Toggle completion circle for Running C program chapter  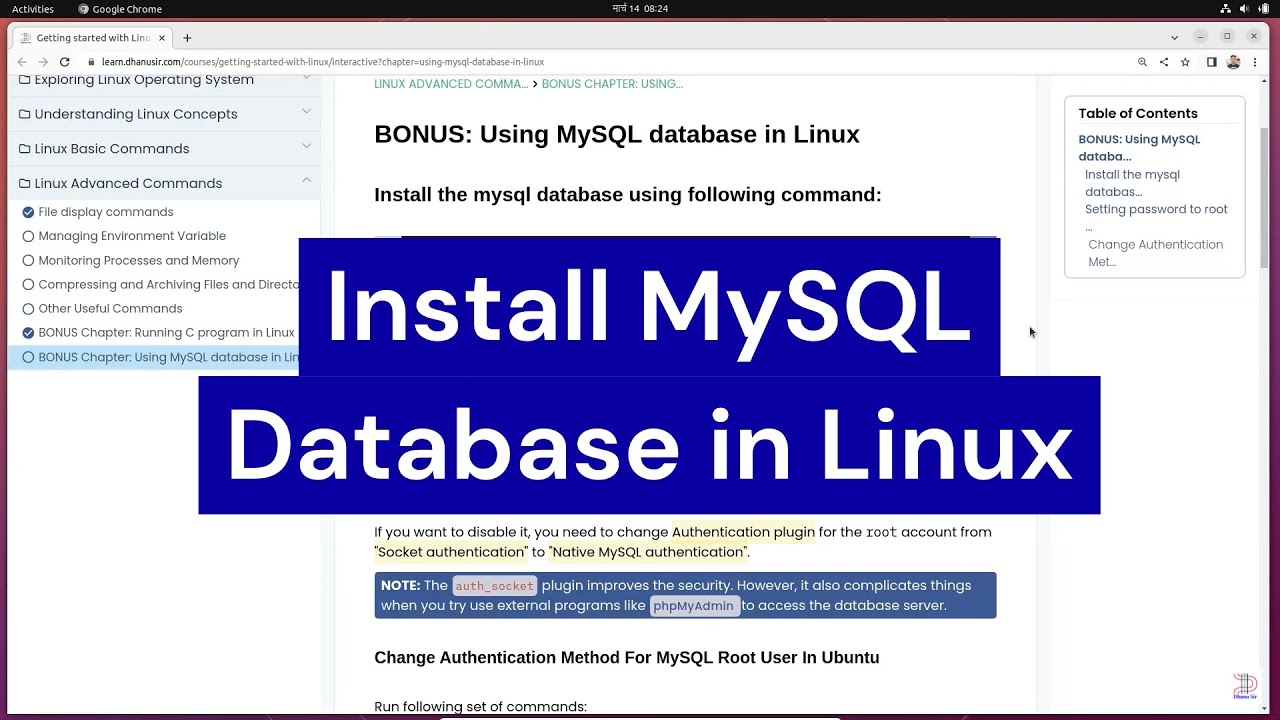coord(28,333)
